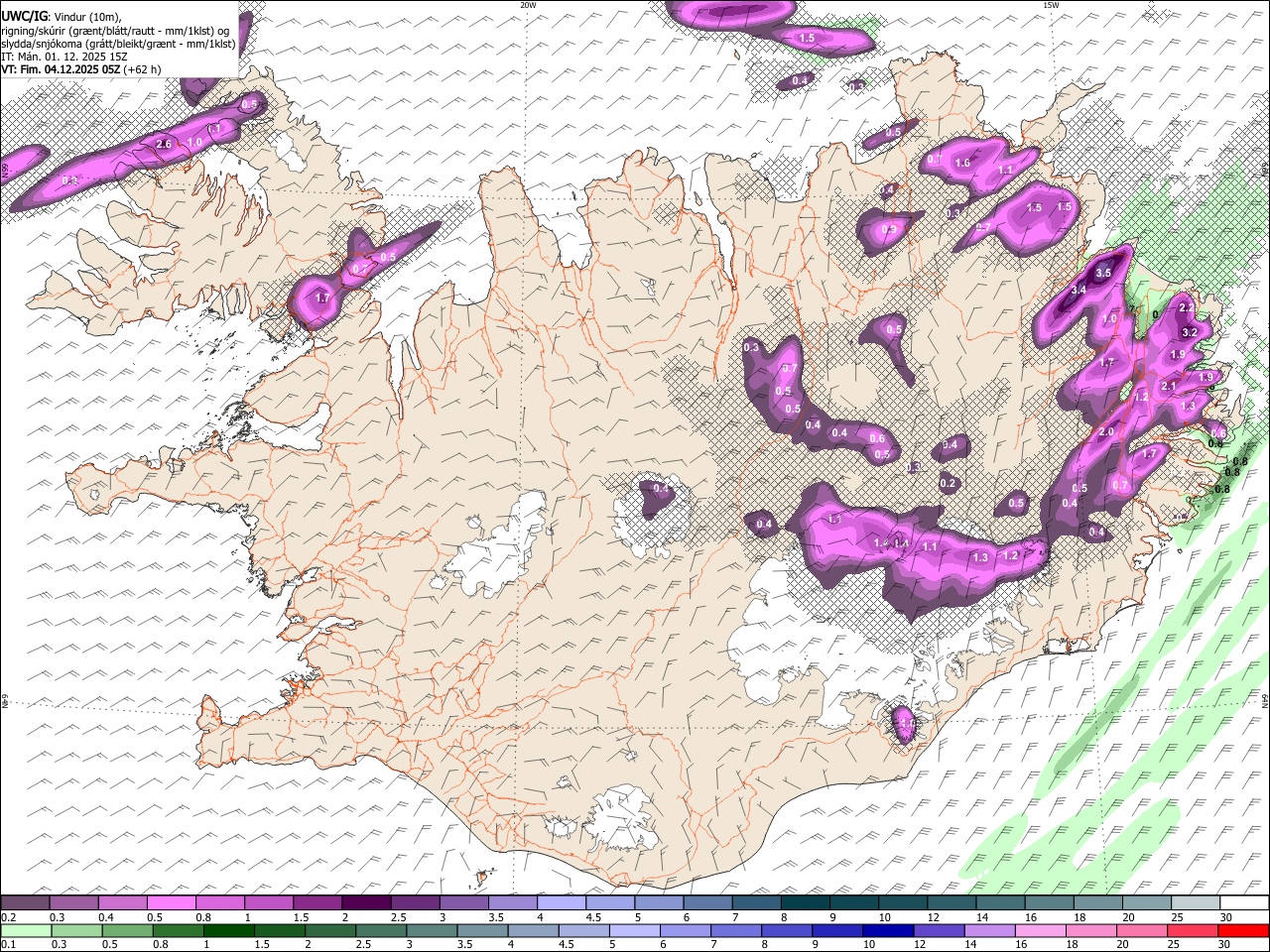The width and height of the screenshot is (1270, 952).
Task: Click the light pink swatch labeled 16 in lower legend
Action: tap(1041, 931)
